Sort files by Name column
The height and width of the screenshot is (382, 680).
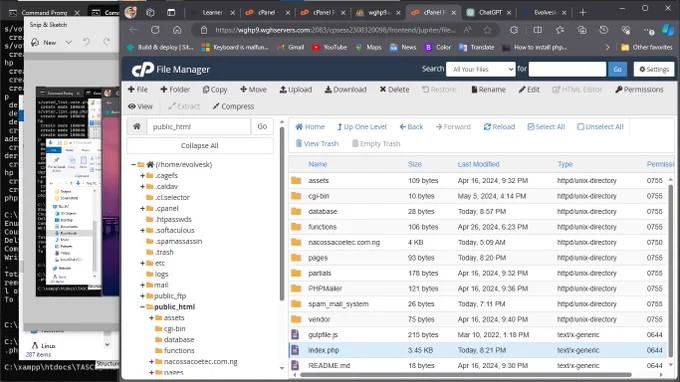coord(317,164)
